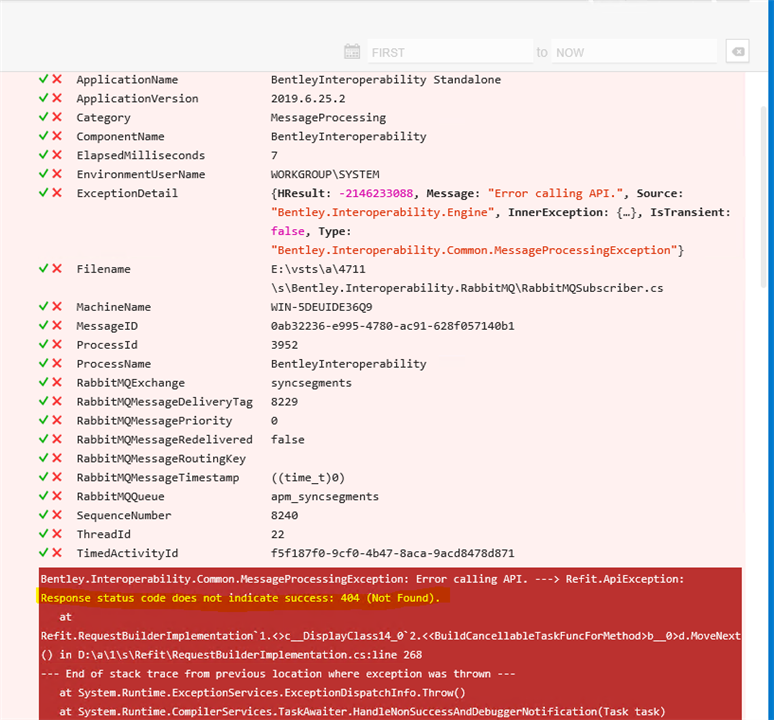
Task: Exclude filter X for ThreadId
Action: [x=57, y=533]
